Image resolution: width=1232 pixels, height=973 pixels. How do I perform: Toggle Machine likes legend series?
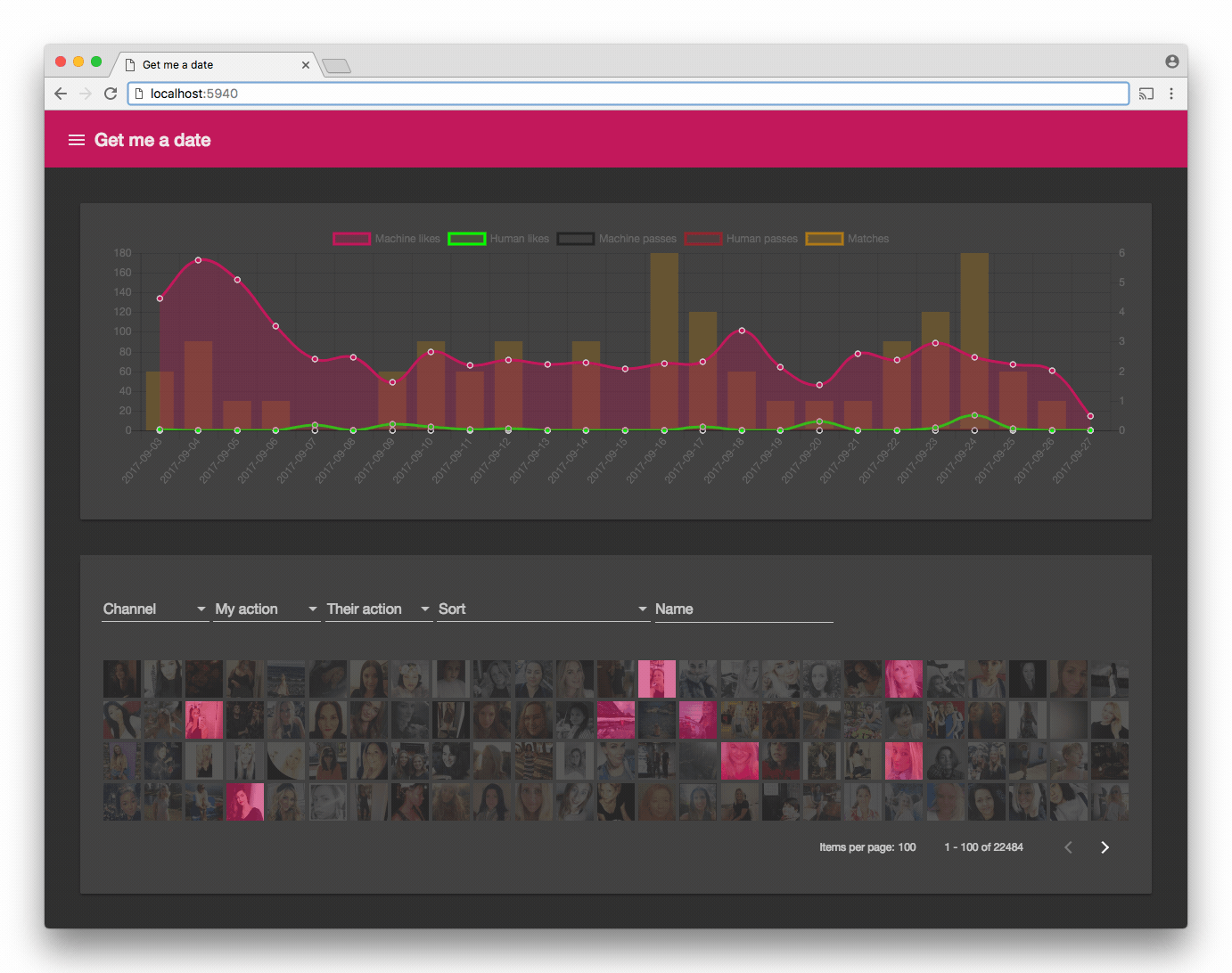click(386, 239)
